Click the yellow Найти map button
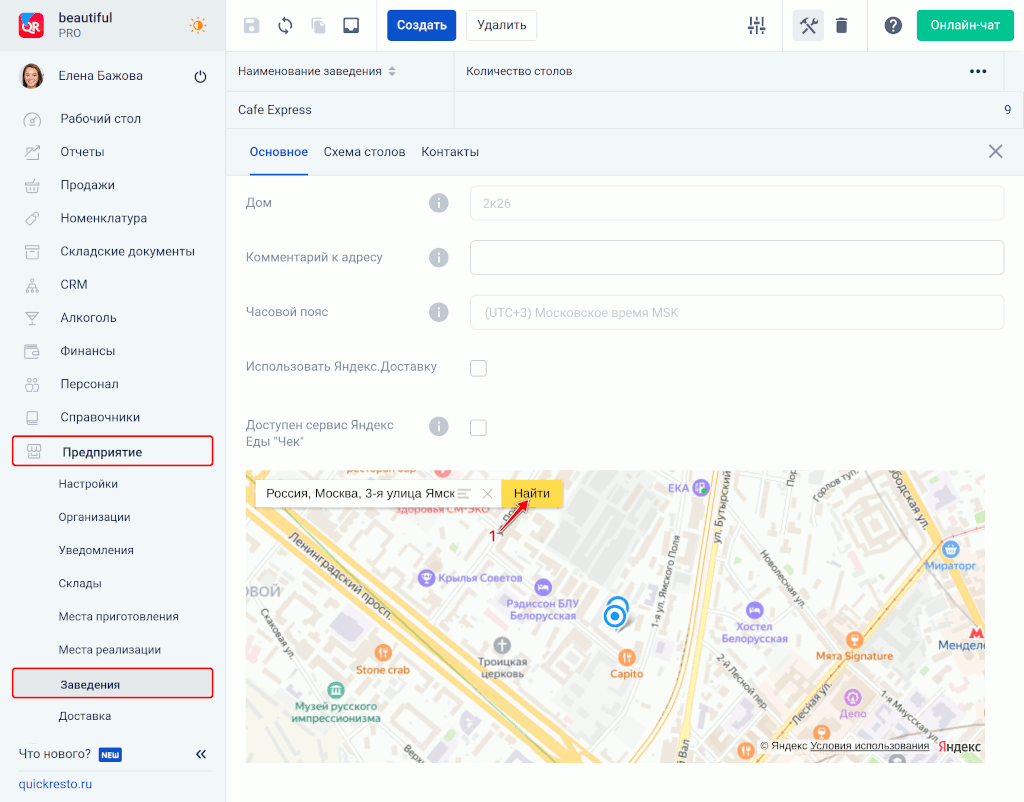Viewport: 1024px width, 802px height. pos(532,493)
